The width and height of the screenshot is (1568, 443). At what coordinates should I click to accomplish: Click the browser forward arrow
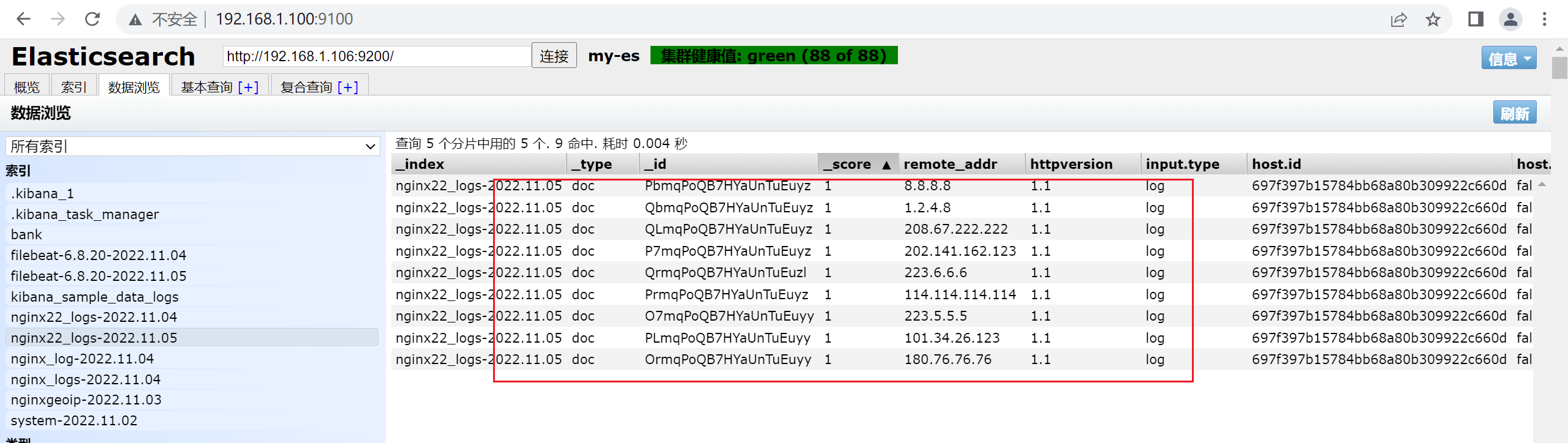tap(58, 19)
